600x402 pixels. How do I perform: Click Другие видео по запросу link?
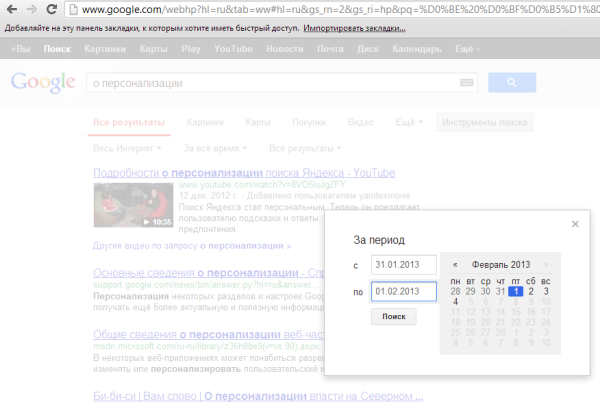point(192,246)
